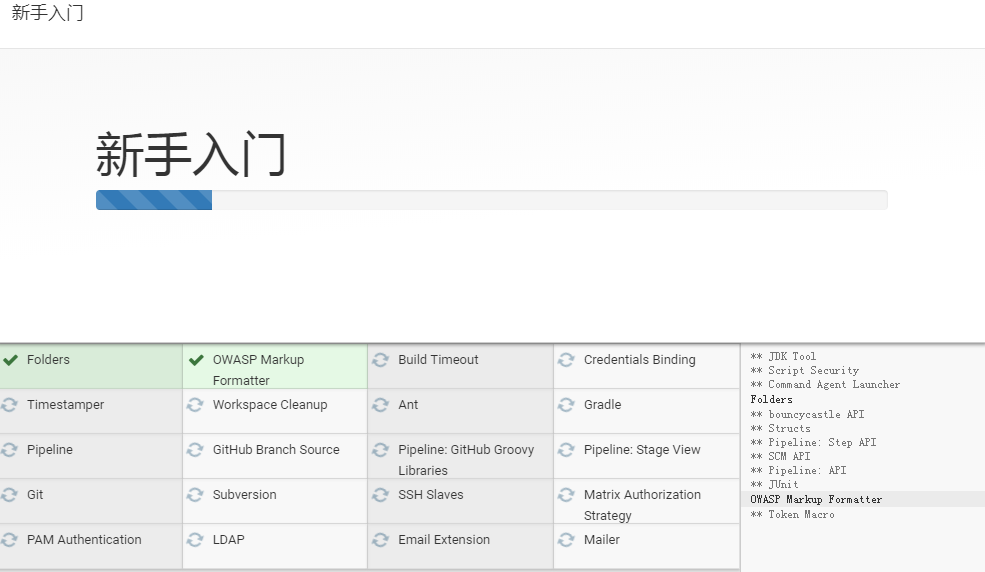The image size is (985, 572).
Task: Click sync icon for Pipeline: GitHub Groovy Libraries
Action: 380,450
